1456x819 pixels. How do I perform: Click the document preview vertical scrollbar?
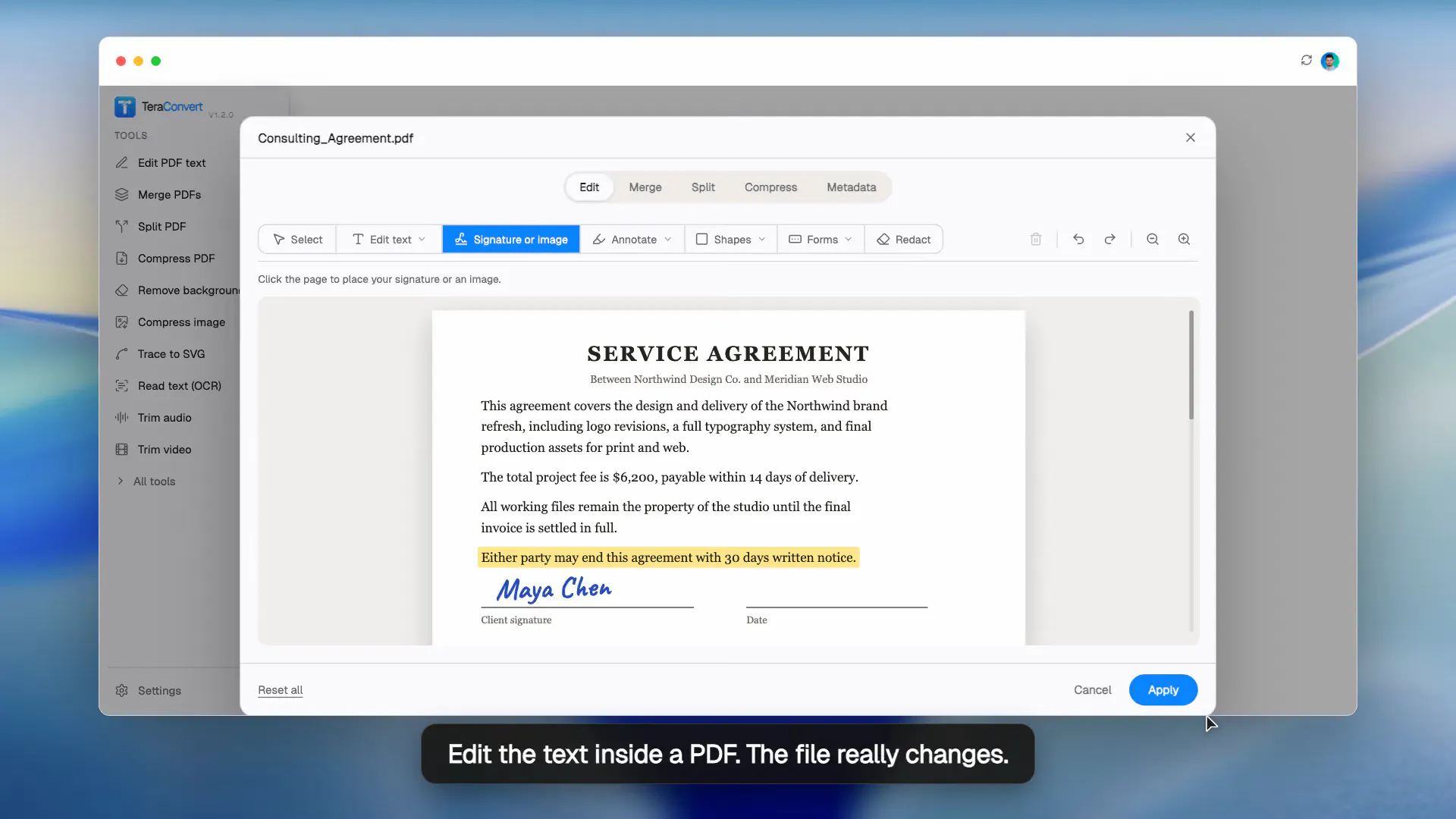tap(1191, 365)
